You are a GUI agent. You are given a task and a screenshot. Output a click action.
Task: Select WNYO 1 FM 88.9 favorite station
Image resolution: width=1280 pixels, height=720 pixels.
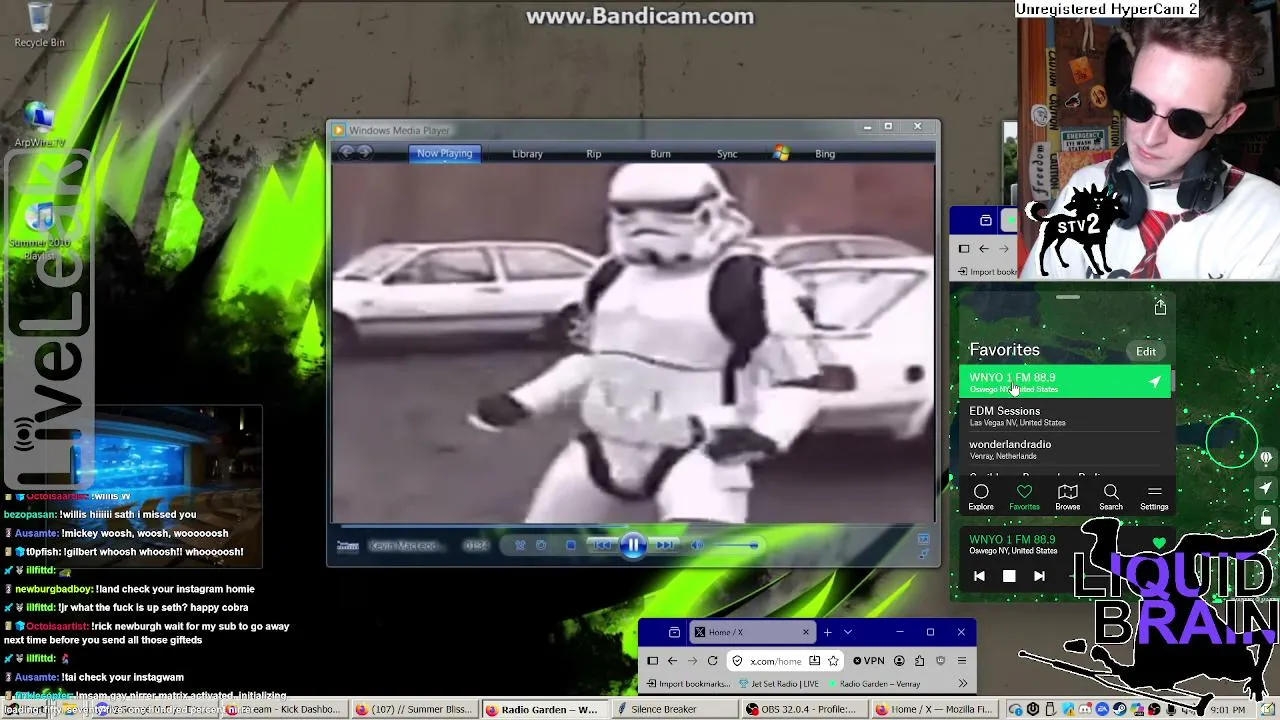[x=1064, y=382]
